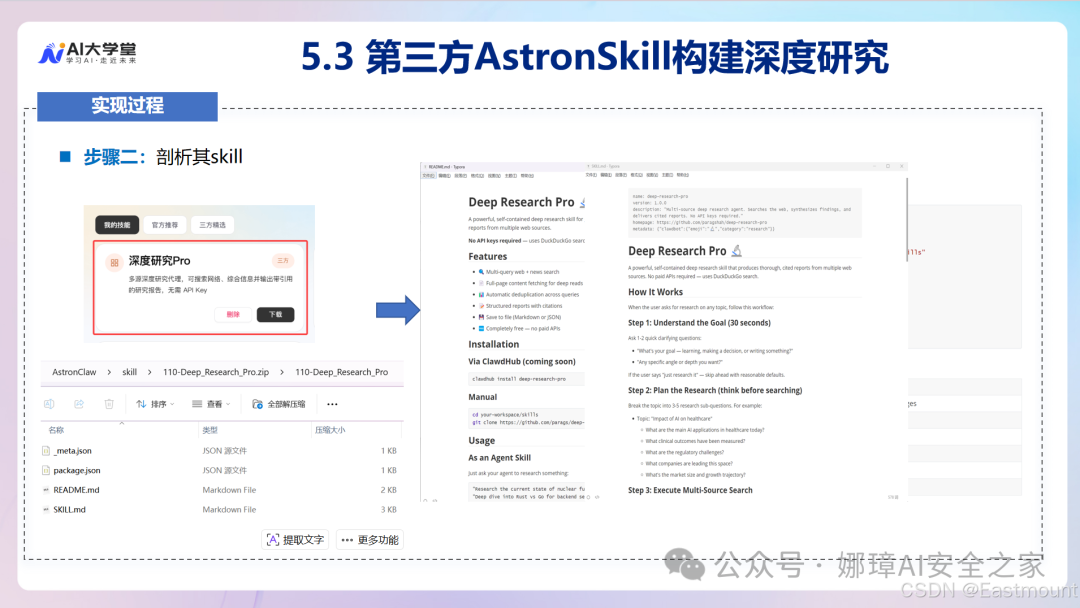This screenshot has width=1080, height=608.
Task: Go to AstronClaw in the breadcrumb path
Action: pyautogui.click(x=74, y=373)
